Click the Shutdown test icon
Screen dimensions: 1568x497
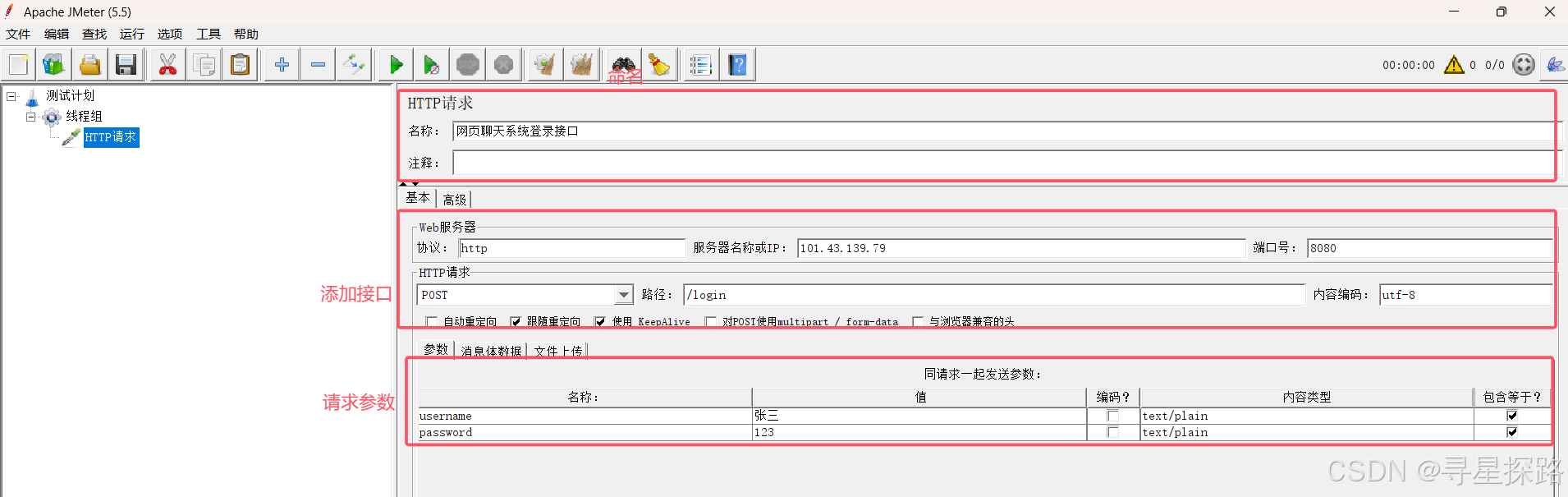click(x=504, y=64)
